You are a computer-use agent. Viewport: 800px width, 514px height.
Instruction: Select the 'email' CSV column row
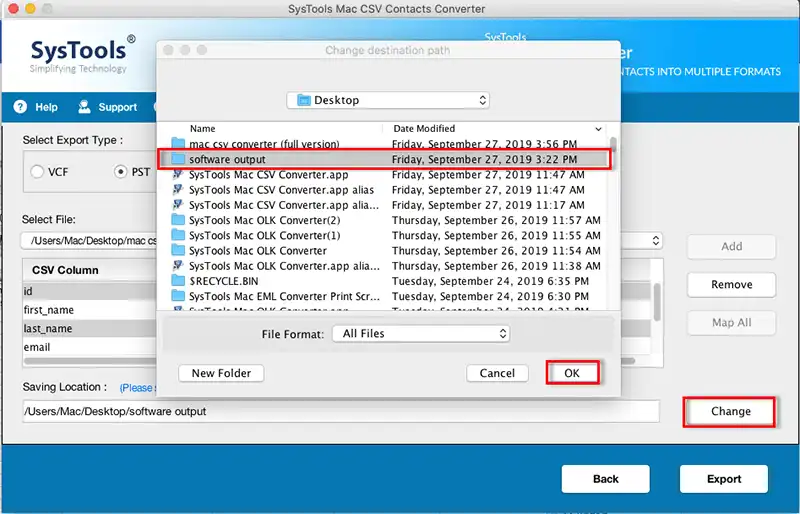coord(89,347)
